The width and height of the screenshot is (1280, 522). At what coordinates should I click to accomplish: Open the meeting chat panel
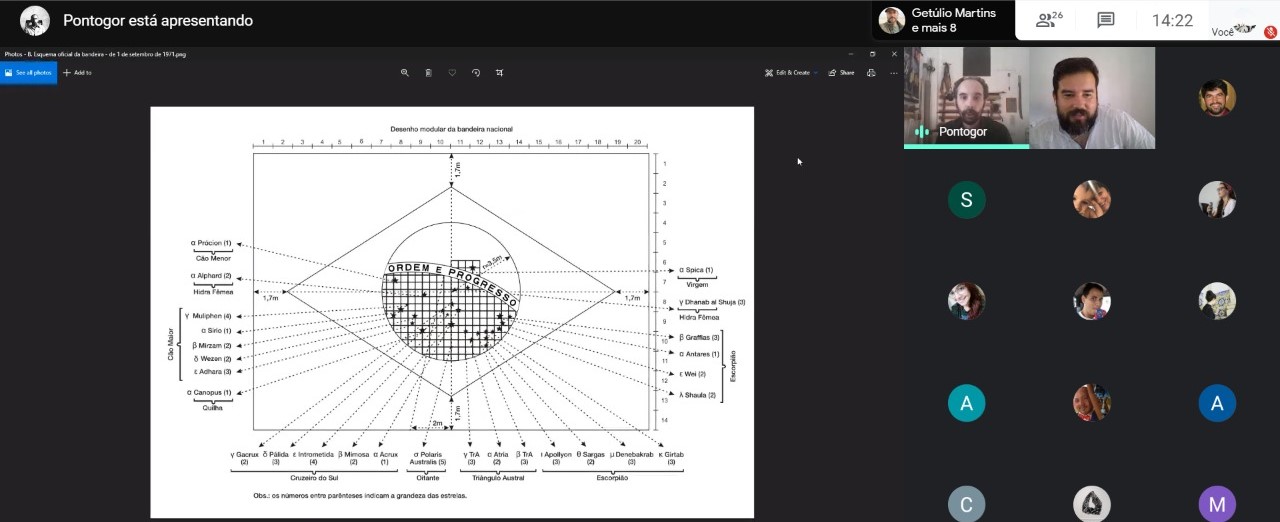1105,20
